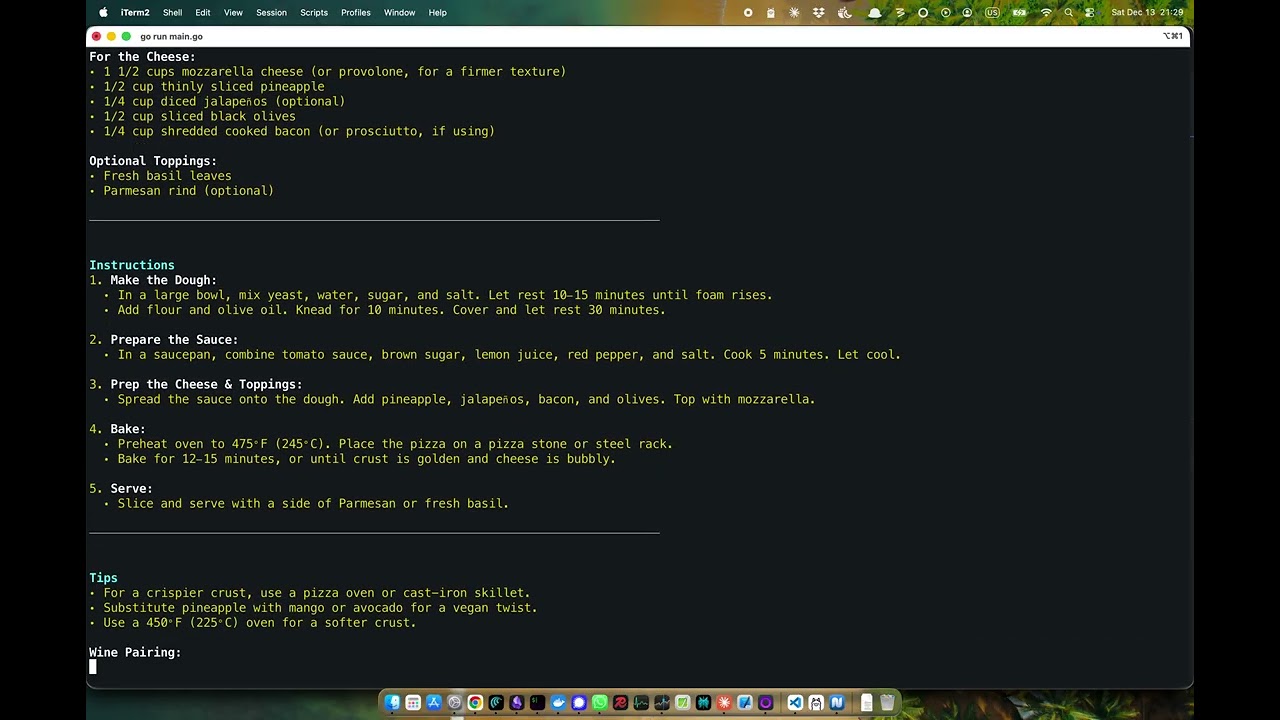The width and height of the screenshot is (1280, 720).
Task: Click '1. Make the Dough:' step
Action: point(153,280)
